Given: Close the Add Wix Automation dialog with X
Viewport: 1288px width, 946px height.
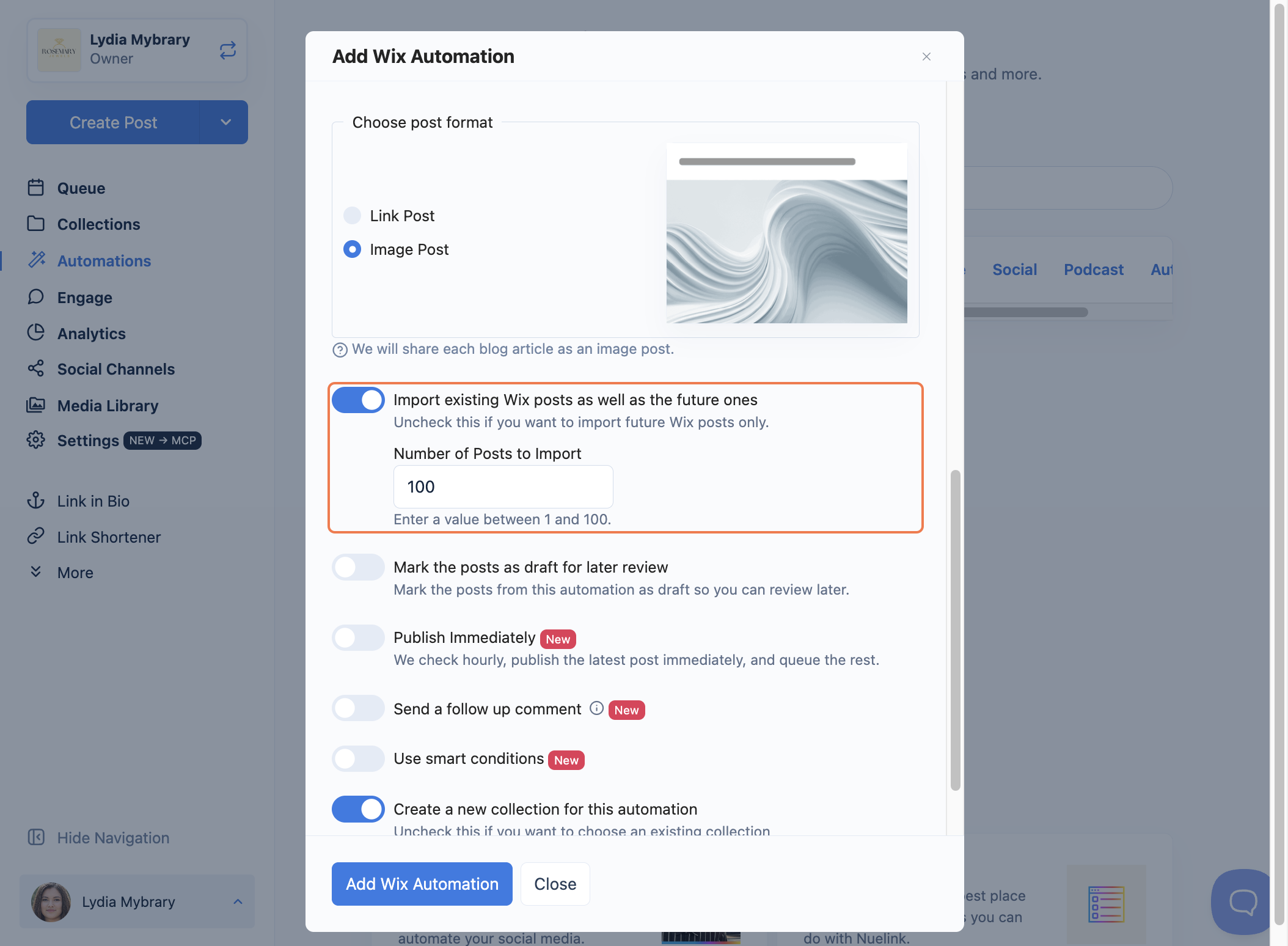Looking at the screenshot, I should coord(926,56).
